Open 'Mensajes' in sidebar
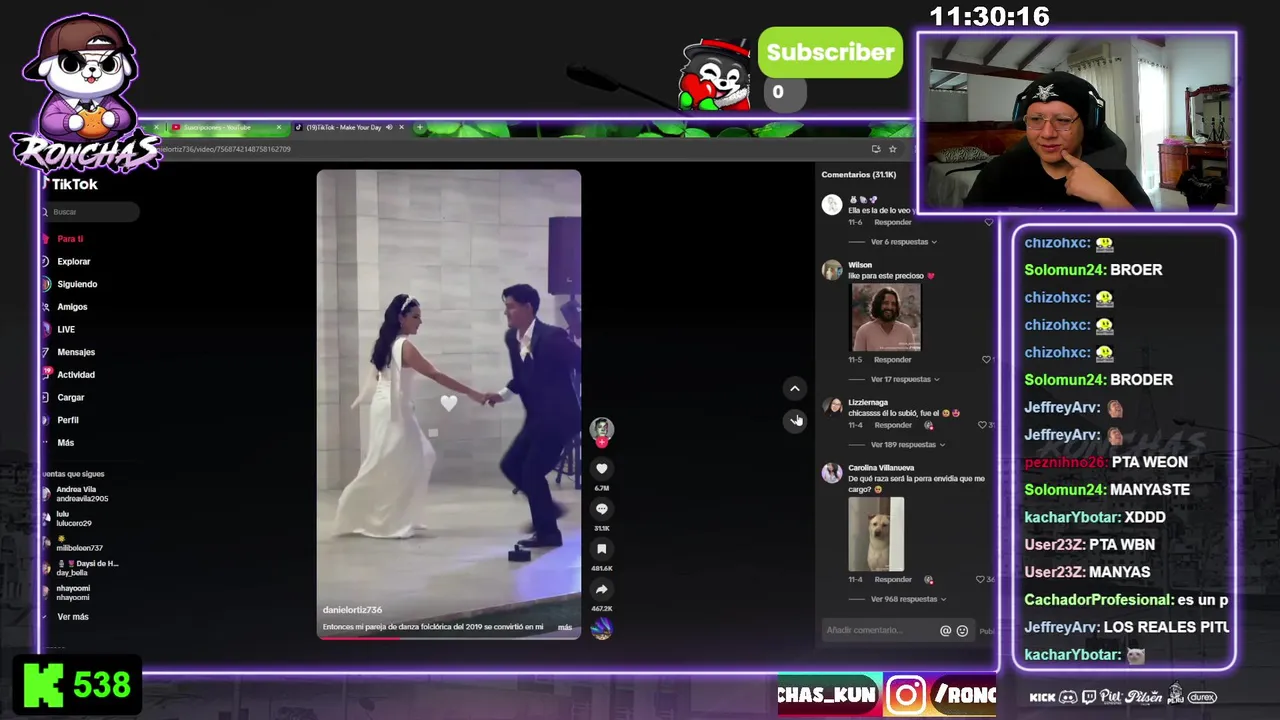Viewport: 1280px width, 720px height. tap(76, 352)
